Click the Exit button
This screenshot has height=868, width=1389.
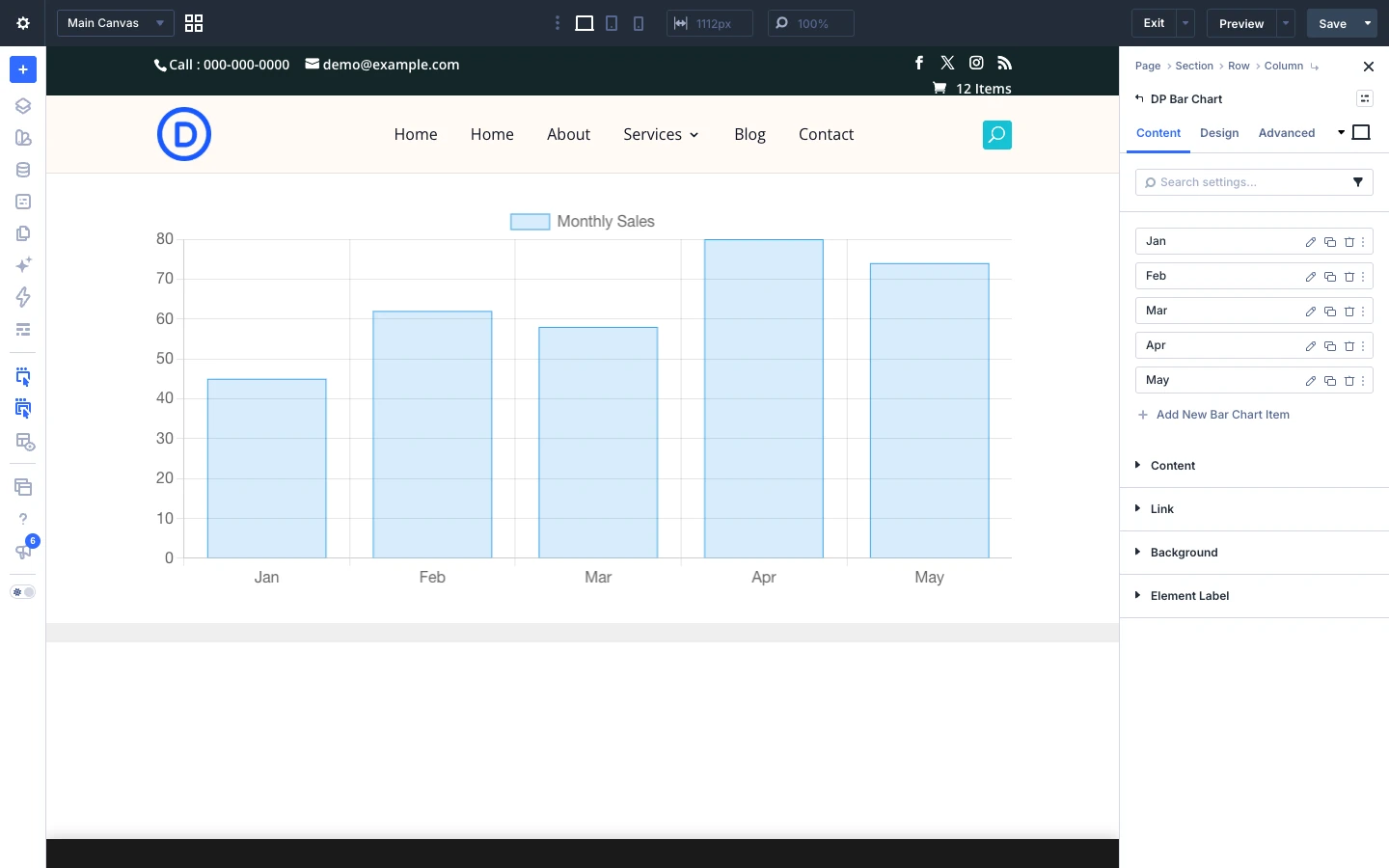pos(1154,23)
